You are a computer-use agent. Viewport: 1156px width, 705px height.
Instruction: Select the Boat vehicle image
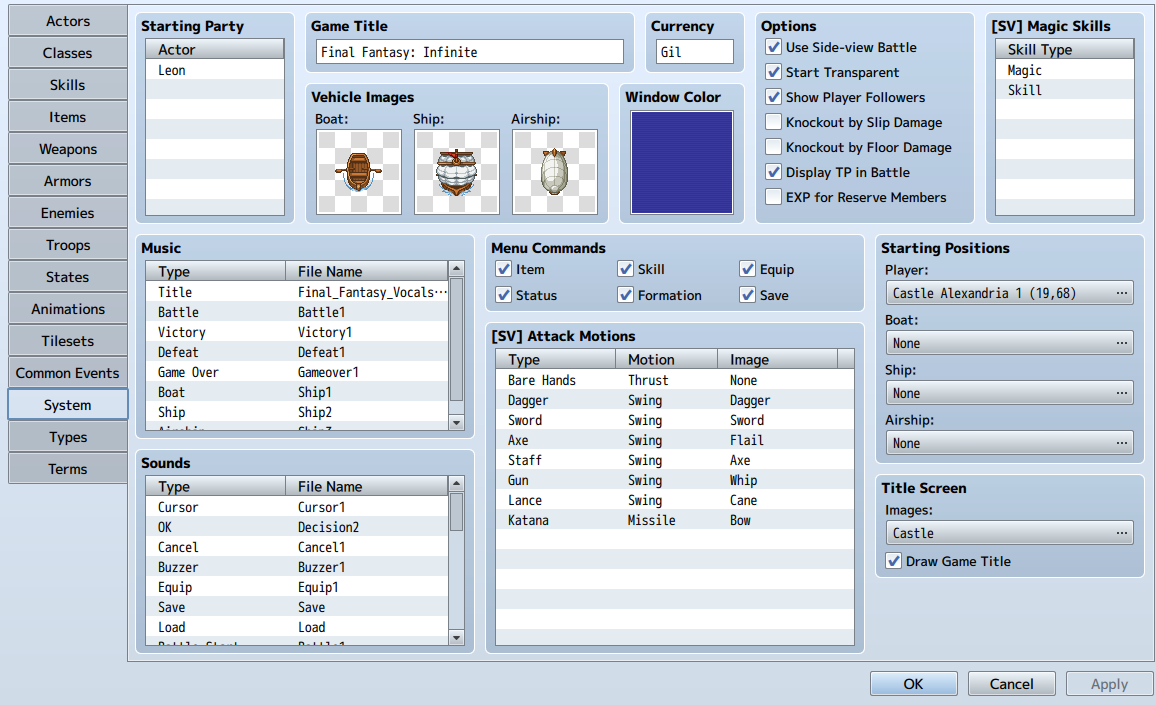coord(359,172)
